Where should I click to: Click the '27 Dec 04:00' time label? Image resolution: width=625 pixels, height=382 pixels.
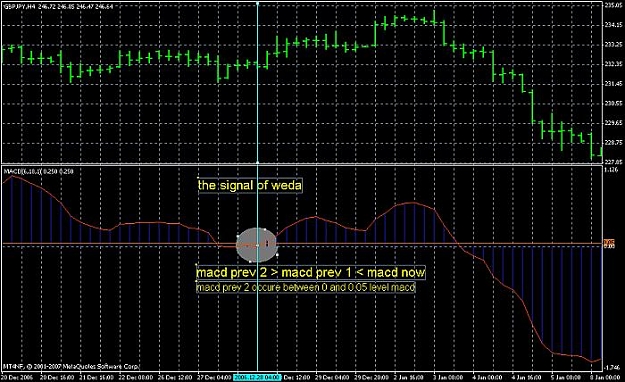click(x=214, y=377)
